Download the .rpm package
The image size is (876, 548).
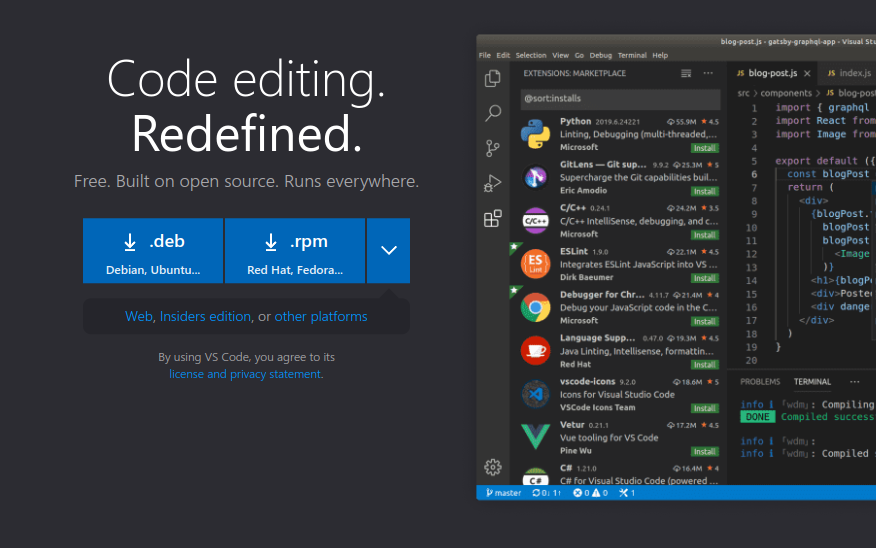coord(295,250)
